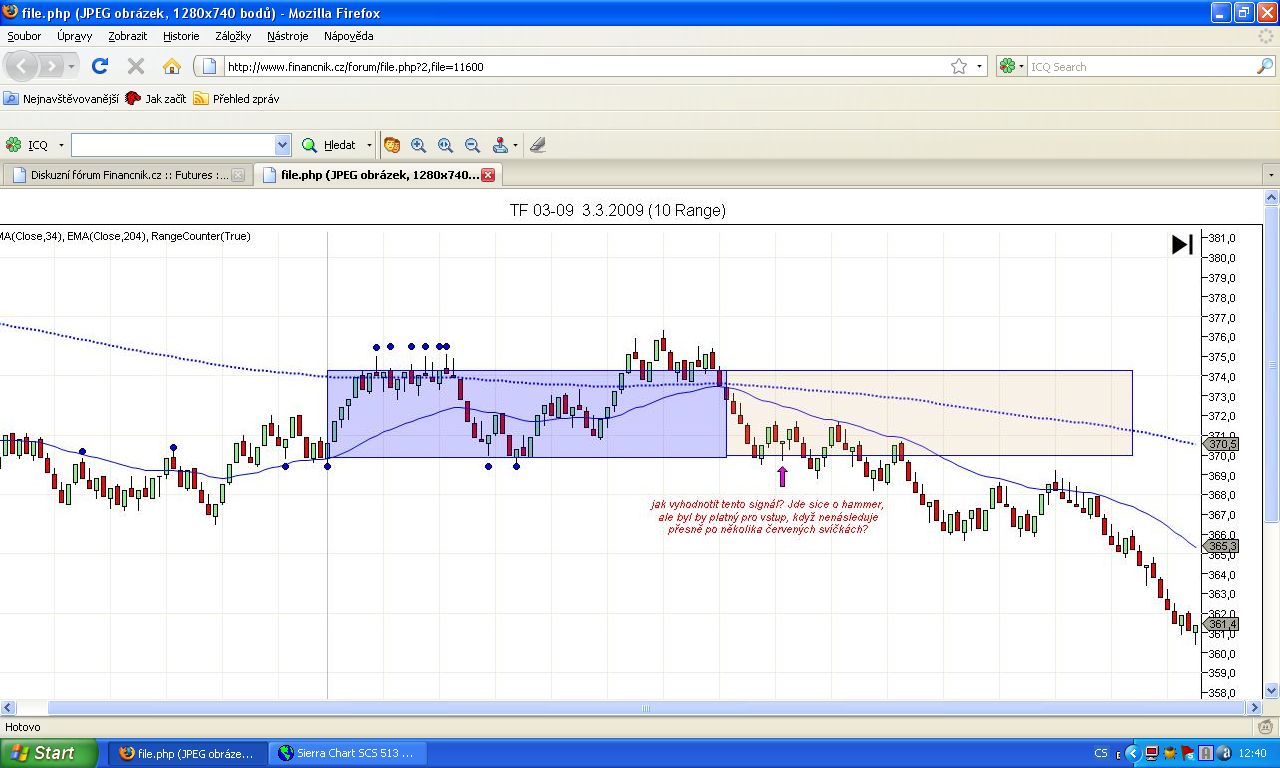Click the horizontal scrollbar right arrow
Image resolution: width=1280 pixels, height=768 pixels.
point(1254,708)
